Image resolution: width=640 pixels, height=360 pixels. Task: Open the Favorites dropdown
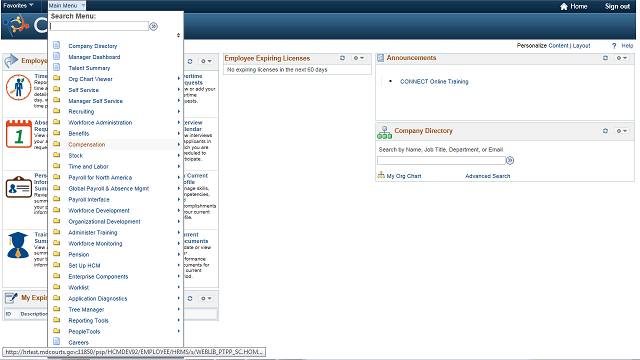coord(18,6)
